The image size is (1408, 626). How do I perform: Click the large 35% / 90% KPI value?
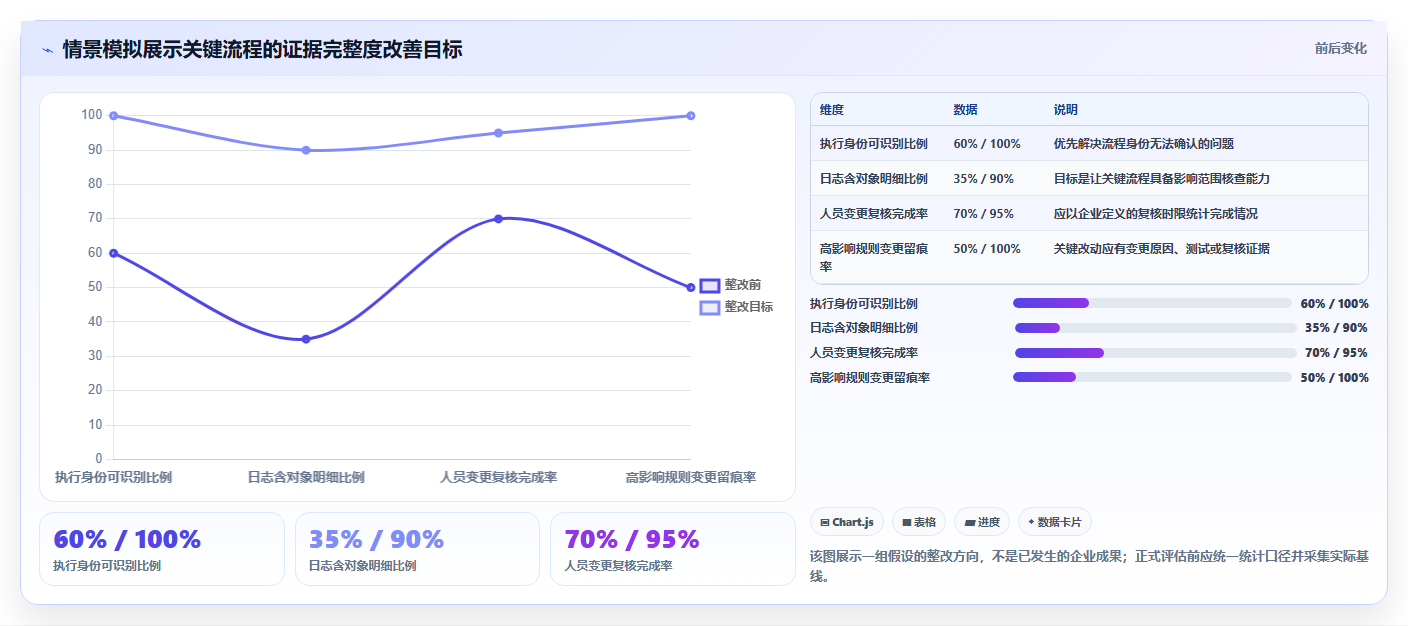[x=376, y=540]
